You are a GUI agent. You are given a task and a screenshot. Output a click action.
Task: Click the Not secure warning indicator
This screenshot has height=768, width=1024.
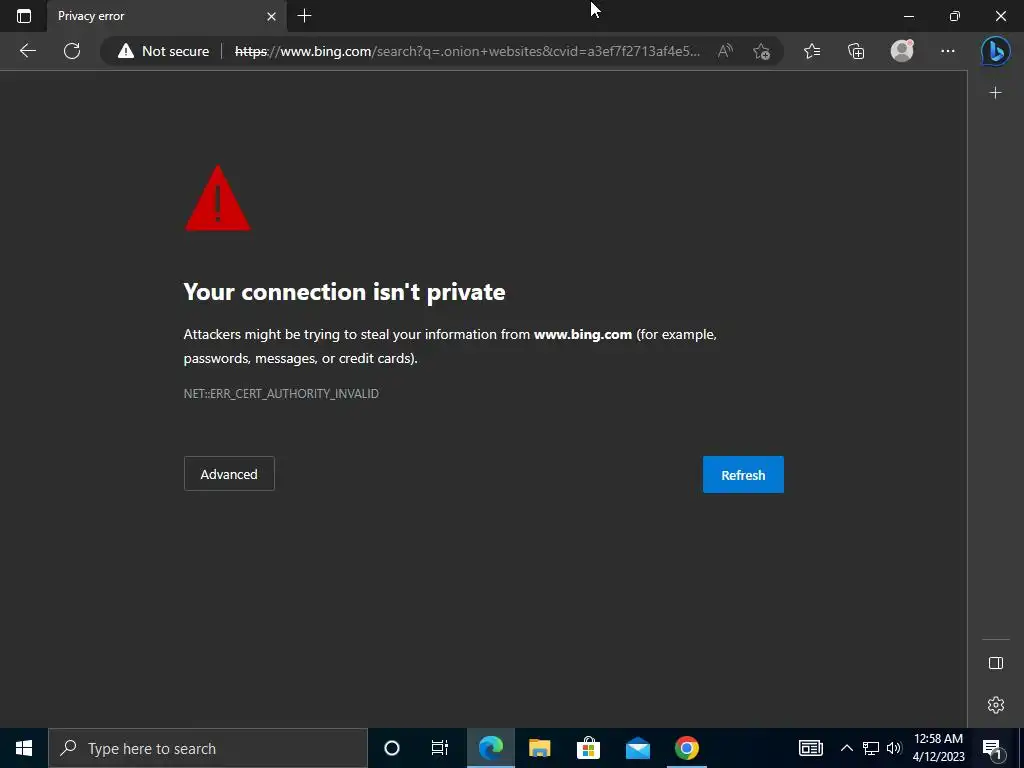(x=163, y=51)
